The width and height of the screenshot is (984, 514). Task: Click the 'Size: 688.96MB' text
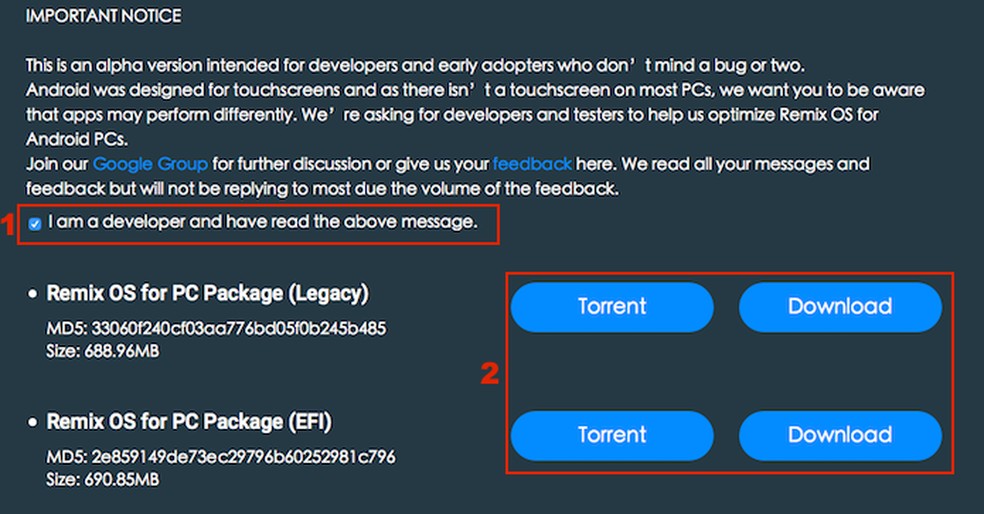(x=103, y=351)
